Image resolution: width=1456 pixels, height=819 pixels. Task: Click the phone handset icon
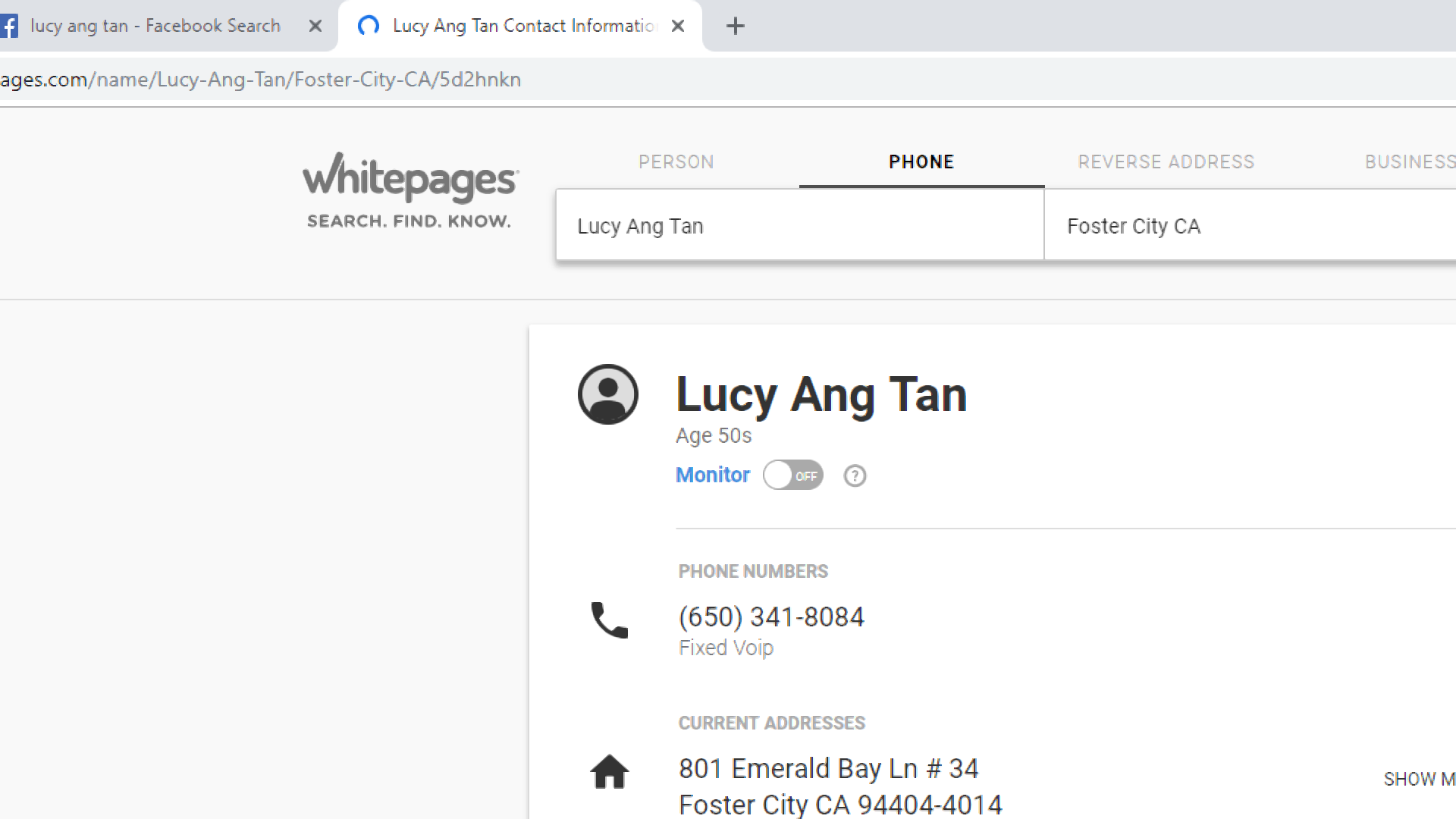(609, 620)
